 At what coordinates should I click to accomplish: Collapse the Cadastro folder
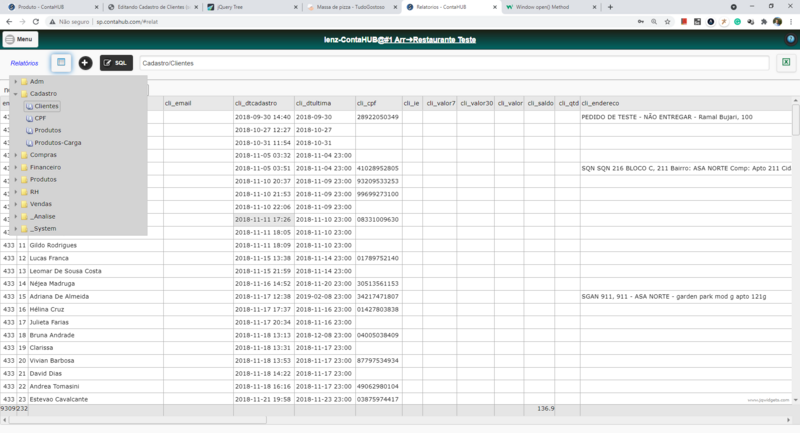point(15,94)
